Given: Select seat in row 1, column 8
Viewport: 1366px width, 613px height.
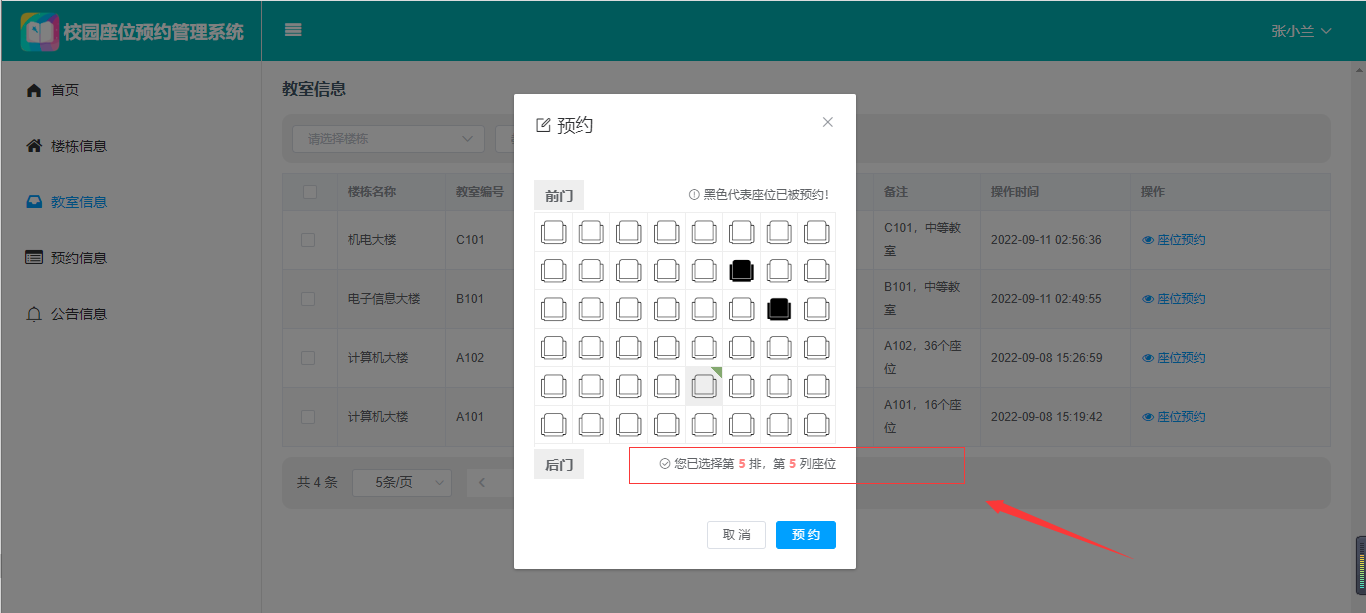Looking at the screenshot, I should [x=816, y=232].
